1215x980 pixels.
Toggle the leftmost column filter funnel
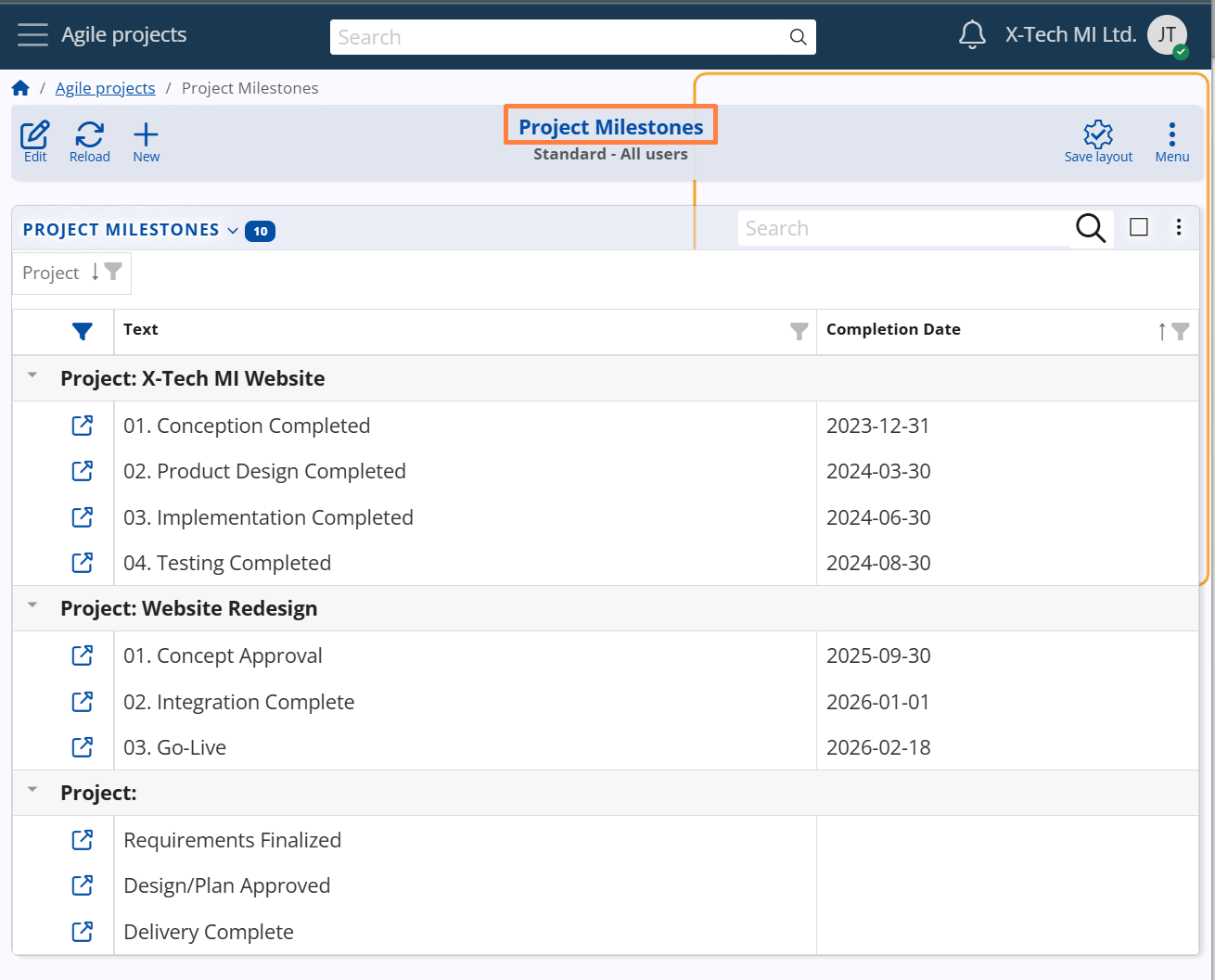click(83, 331)
